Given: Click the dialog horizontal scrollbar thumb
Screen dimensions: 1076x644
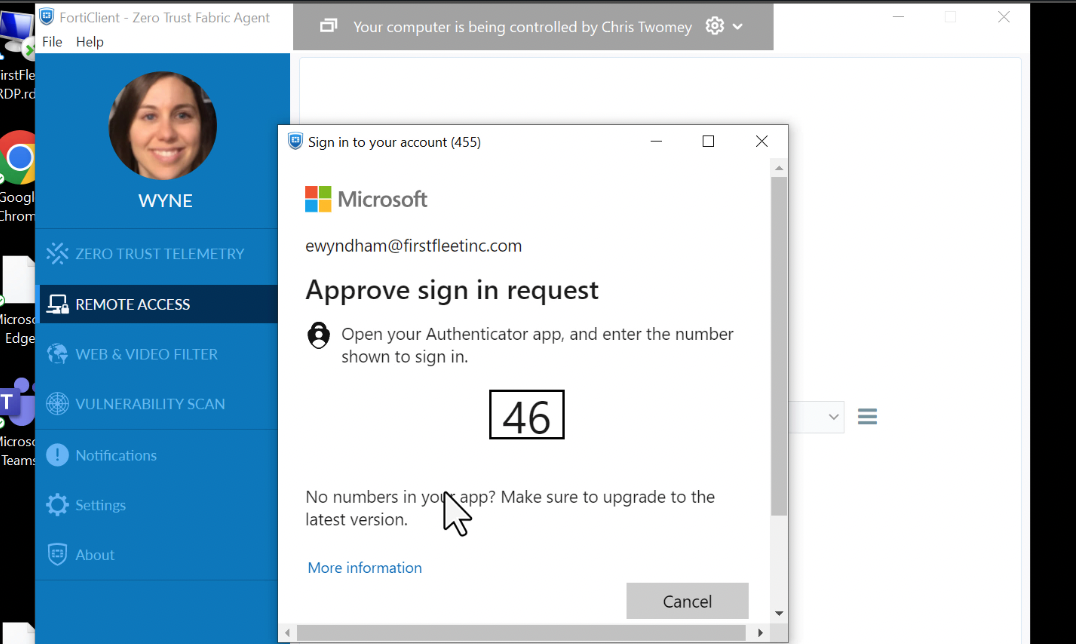Looking at the screenshot, I should pos(522,632).
